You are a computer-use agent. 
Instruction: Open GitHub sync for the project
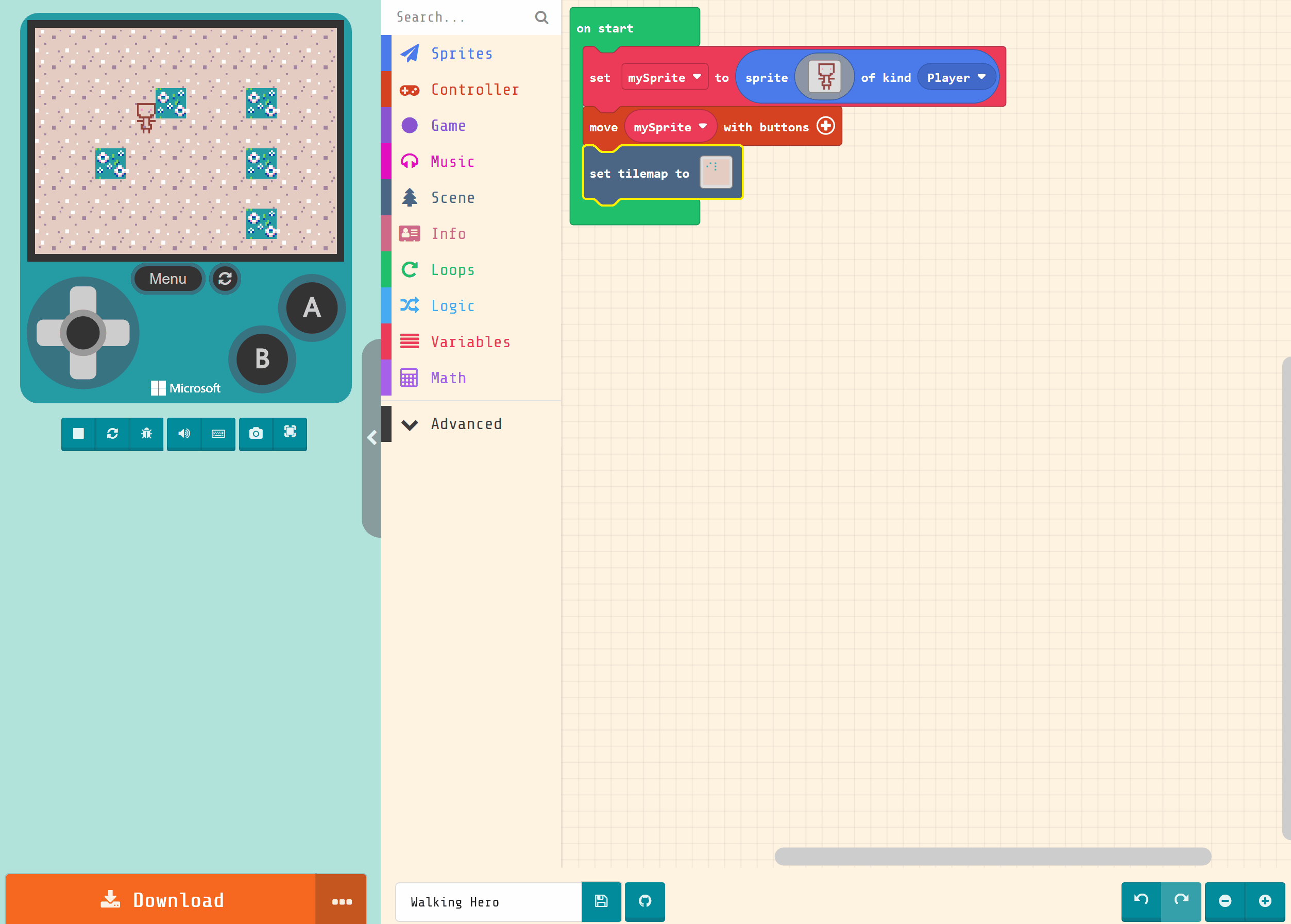click(644, 901)
